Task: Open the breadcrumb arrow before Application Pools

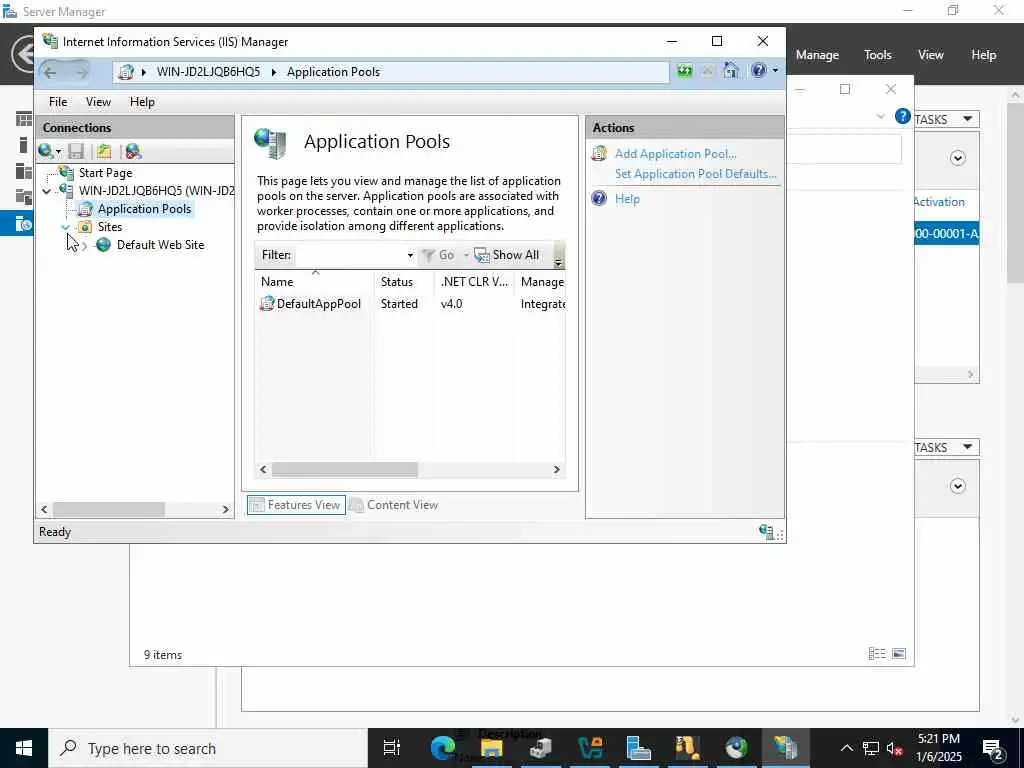Action: click(274, 72)
